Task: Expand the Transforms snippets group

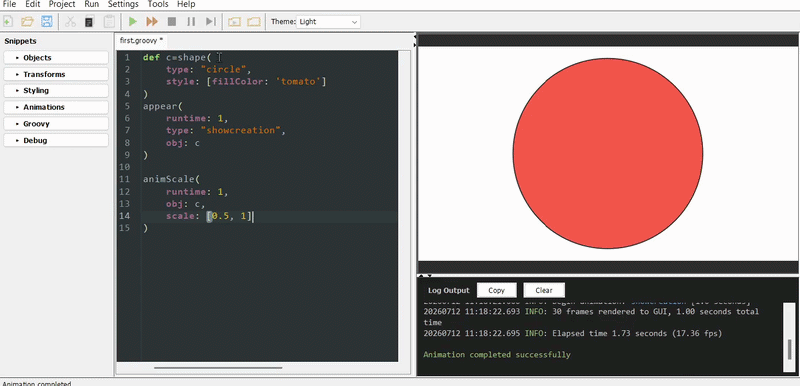Action: coord(56,74)
